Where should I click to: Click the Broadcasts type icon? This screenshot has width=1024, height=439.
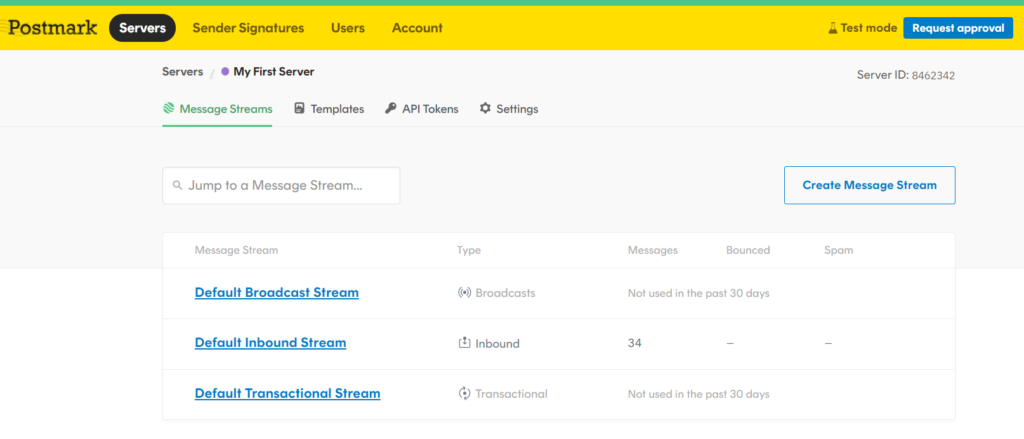[x=464, y=293]
